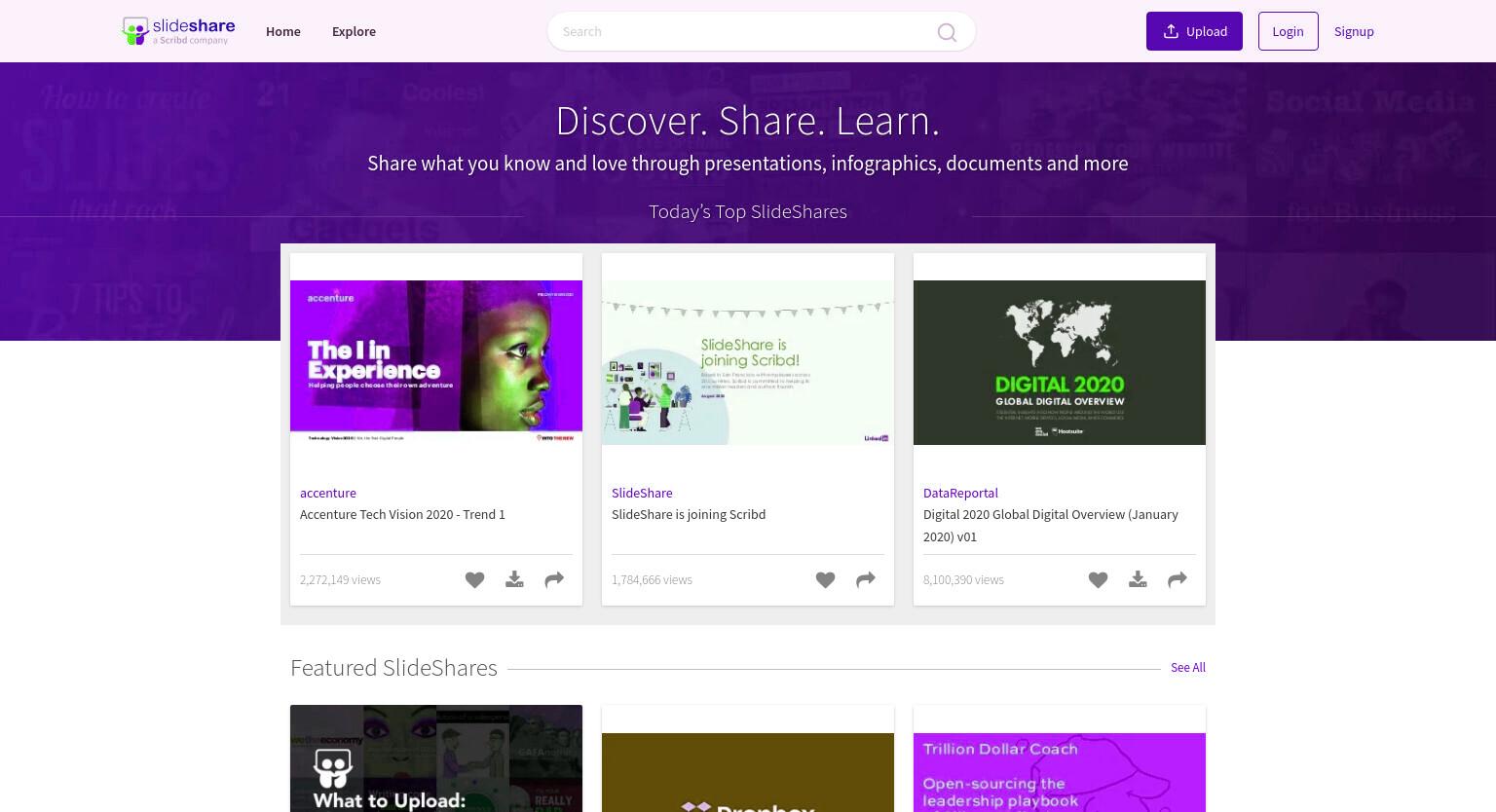Click See All for Featured SlideShares
1496x812 pixels.
pyautogui.click(x=1188, y=667)
